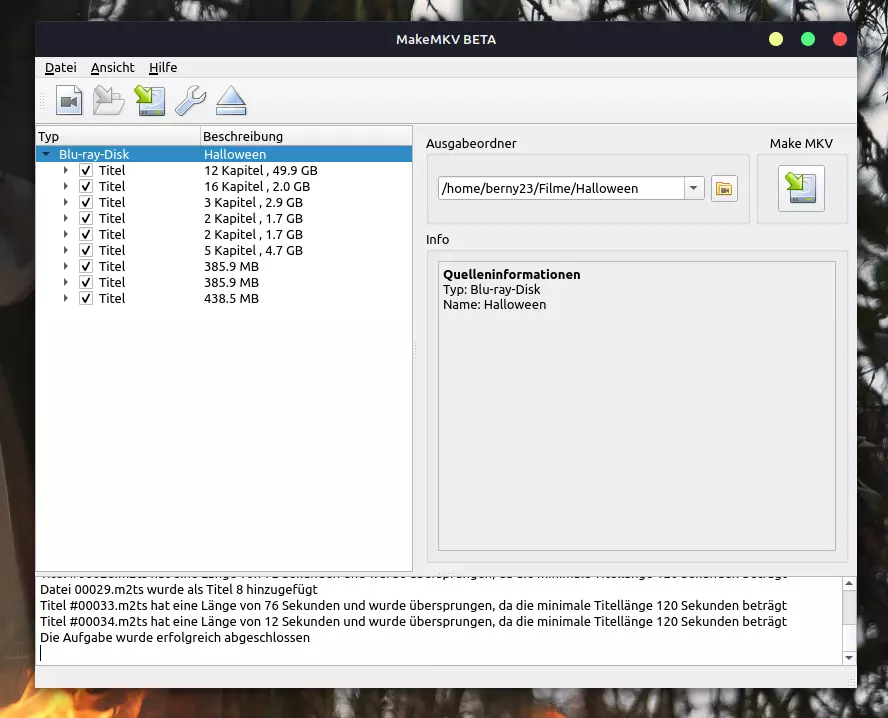Screen dimensions: 888x718
Task: Uncheck the title with 3 Kapitel, 2.9 GB
Action: click(86, 202)
